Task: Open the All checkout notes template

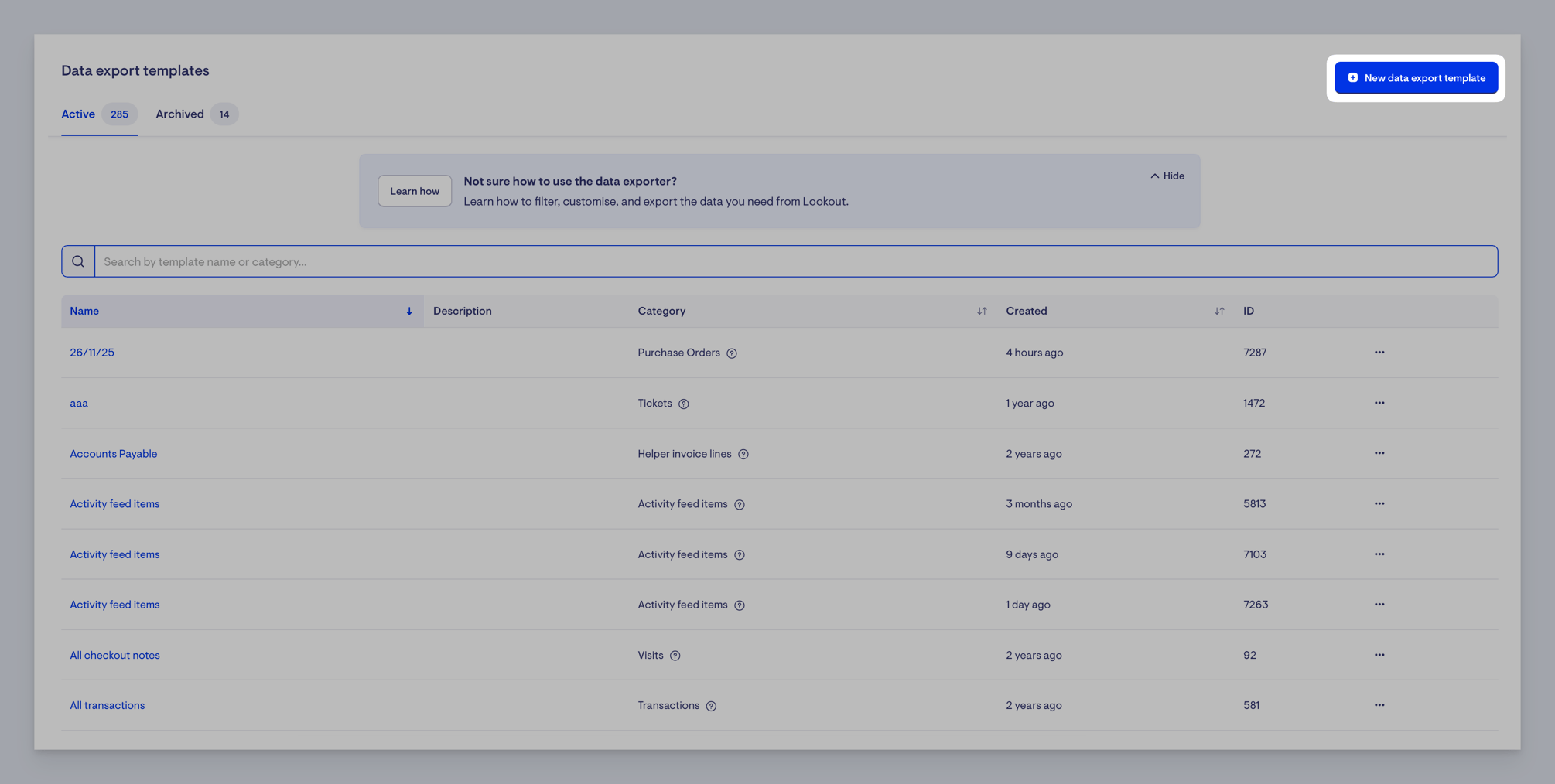Action: (114, 655)
